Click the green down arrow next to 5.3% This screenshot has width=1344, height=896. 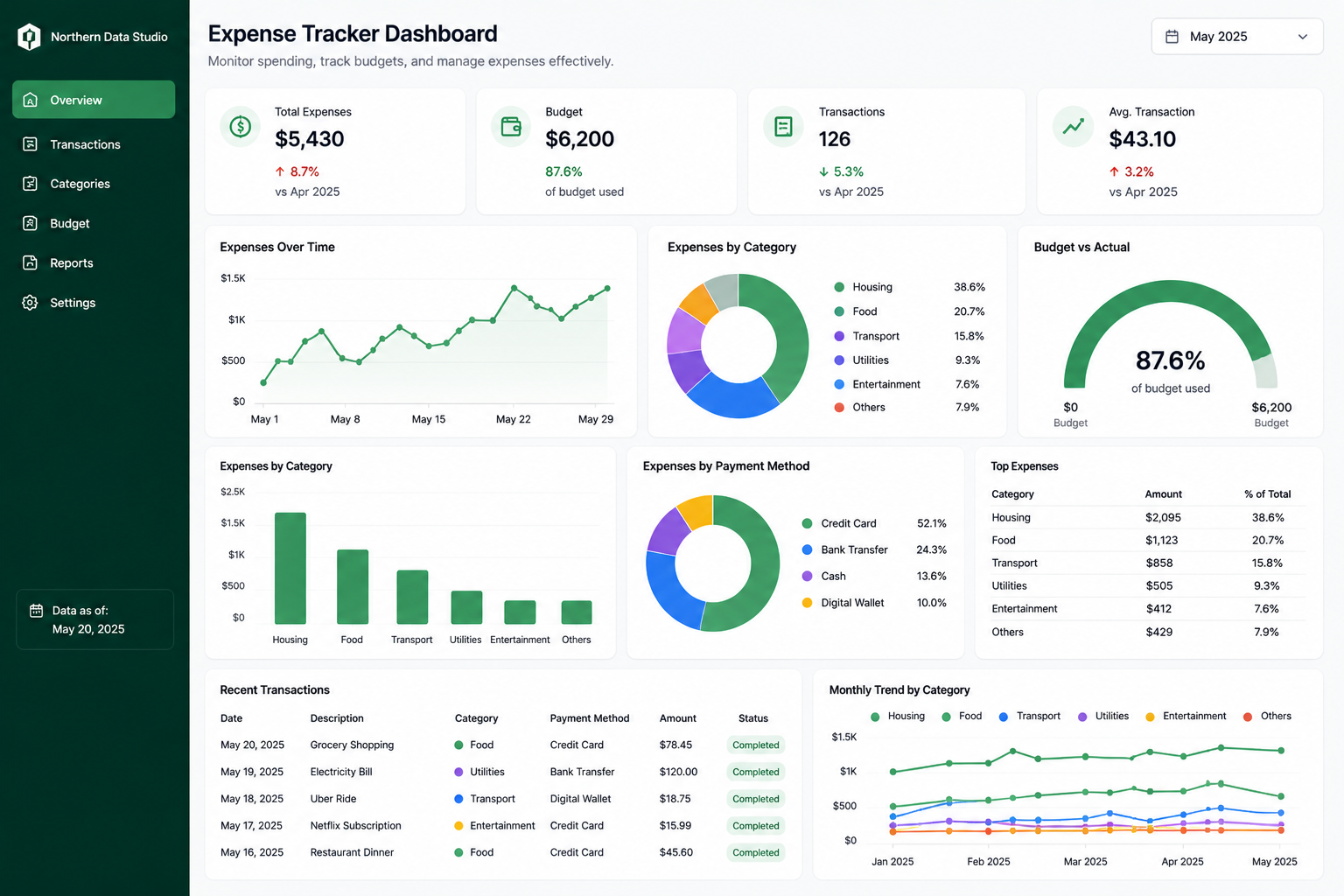tap(823, 171)
